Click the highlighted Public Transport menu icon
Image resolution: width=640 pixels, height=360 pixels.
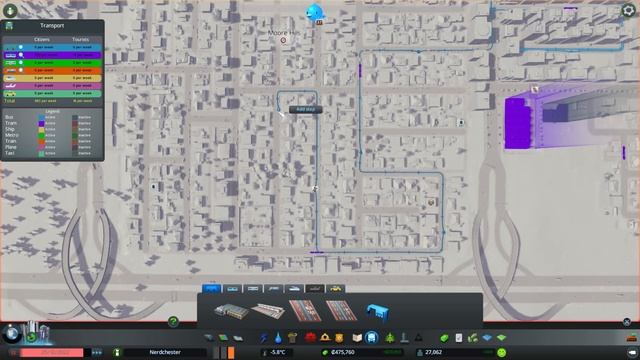[371, 338]
